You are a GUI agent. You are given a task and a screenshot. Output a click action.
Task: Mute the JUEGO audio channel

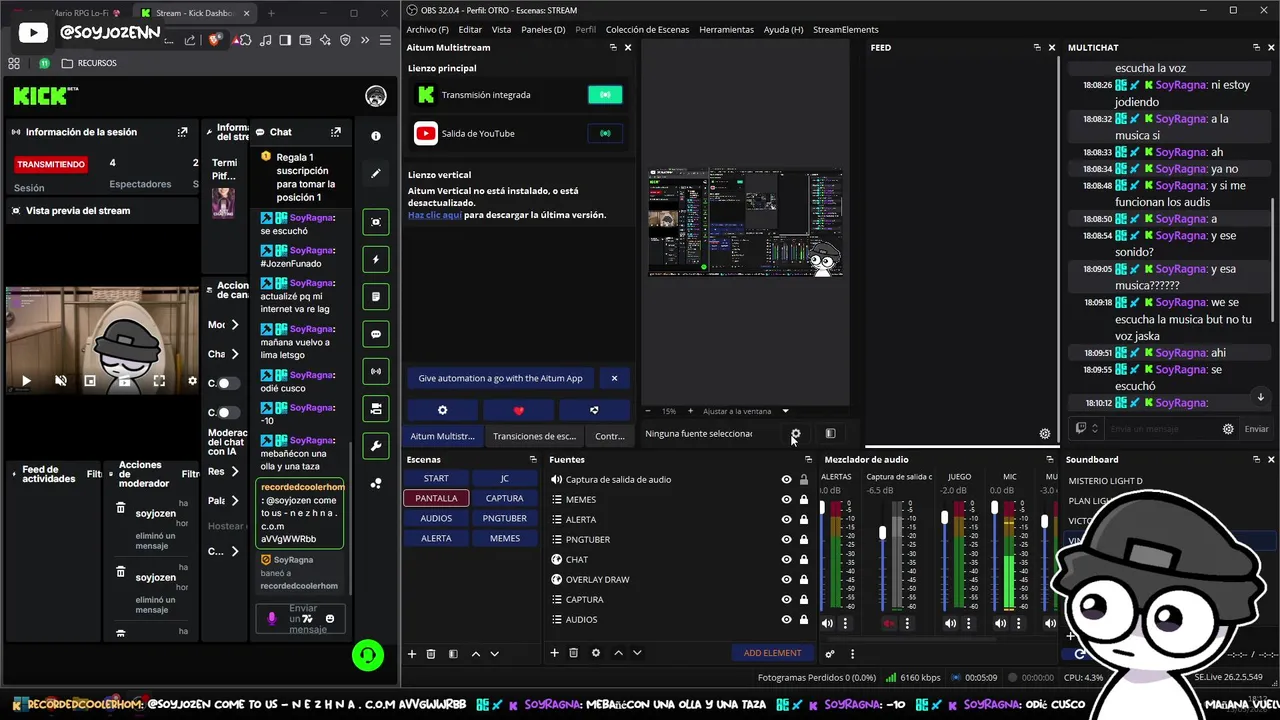click(950, 623)
